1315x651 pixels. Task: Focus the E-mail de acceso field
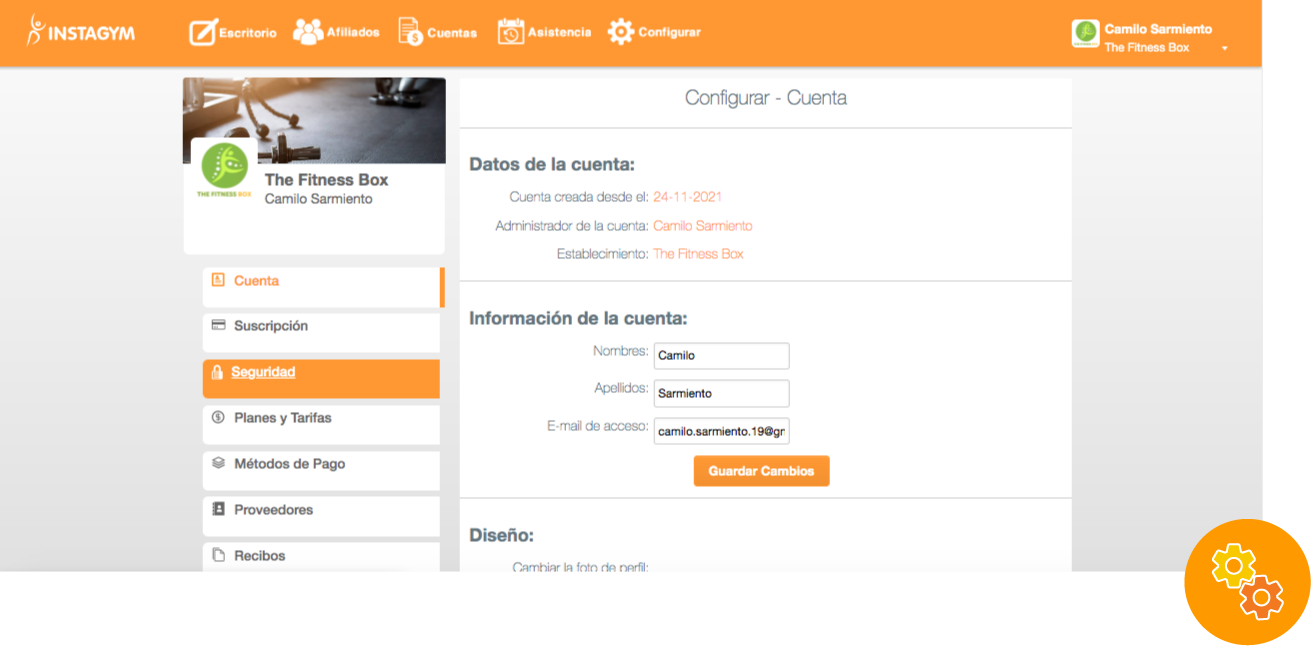721,431
